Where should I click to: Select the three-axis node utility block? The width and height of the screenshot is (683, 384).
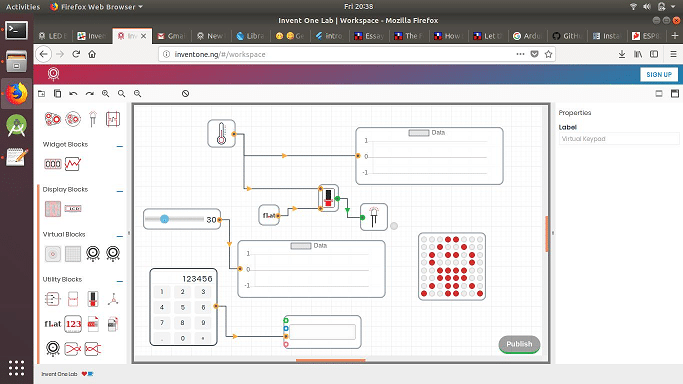coord(113,299)
